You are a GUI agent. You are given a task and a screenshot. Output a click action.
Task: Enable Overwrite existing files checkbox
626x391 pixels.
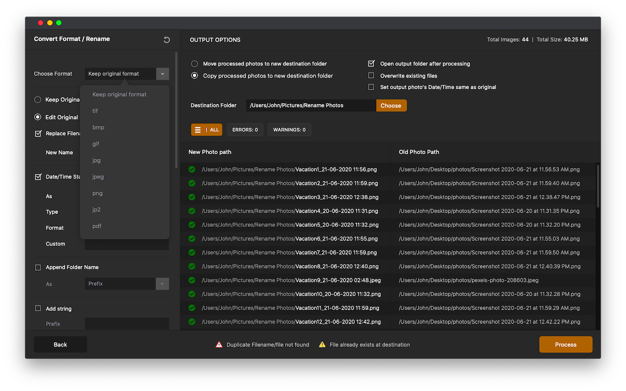click(371, 75)
